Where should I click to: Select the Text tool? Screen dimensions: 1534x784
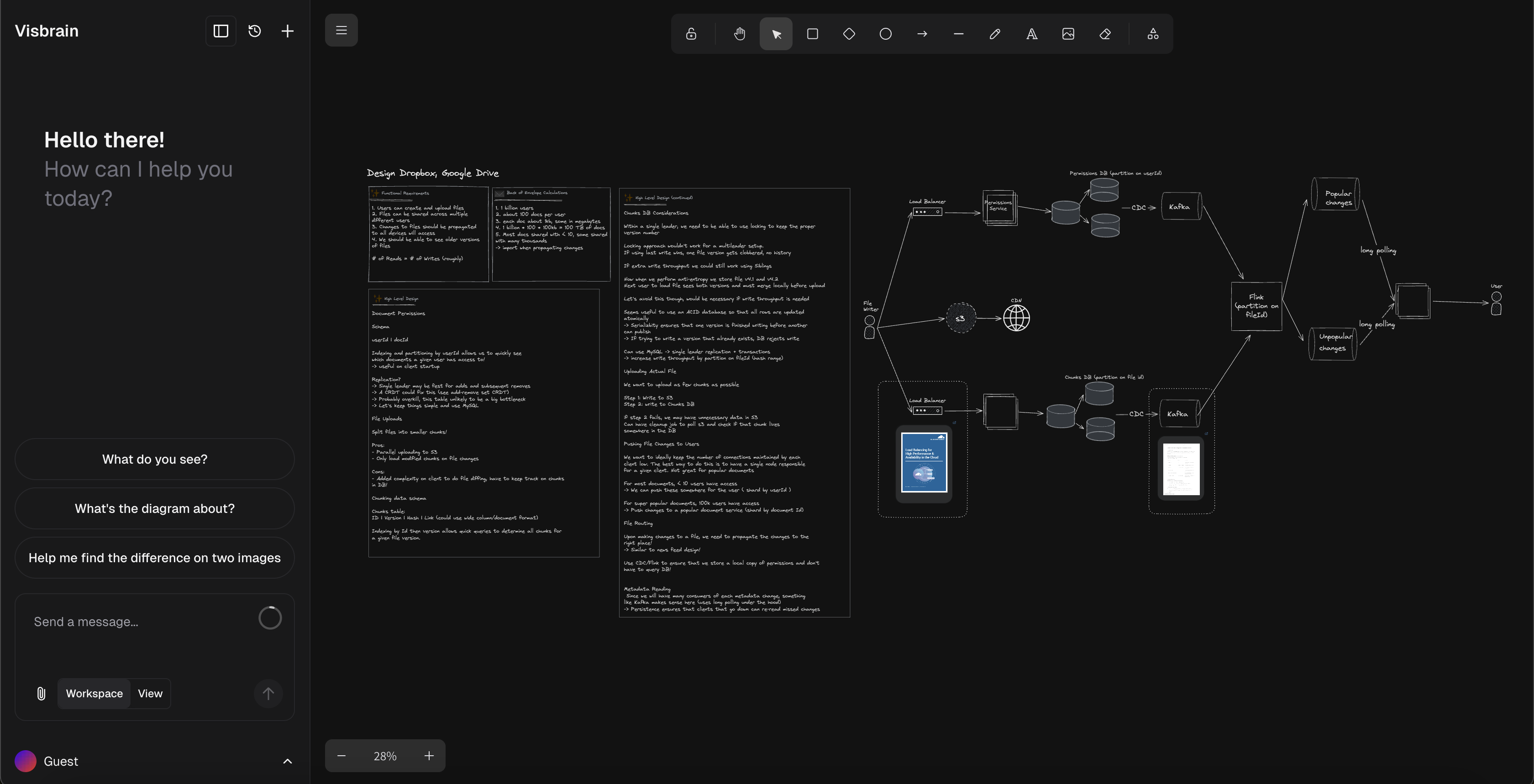point(1031,34)
